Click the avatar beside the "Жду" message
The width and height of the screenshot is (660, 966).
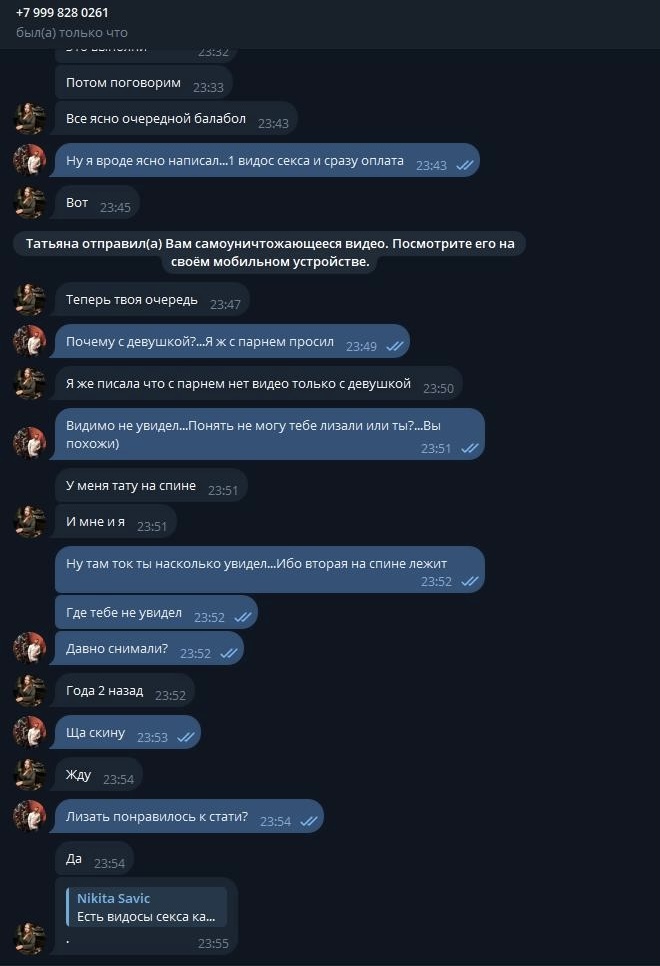(30, 774)
